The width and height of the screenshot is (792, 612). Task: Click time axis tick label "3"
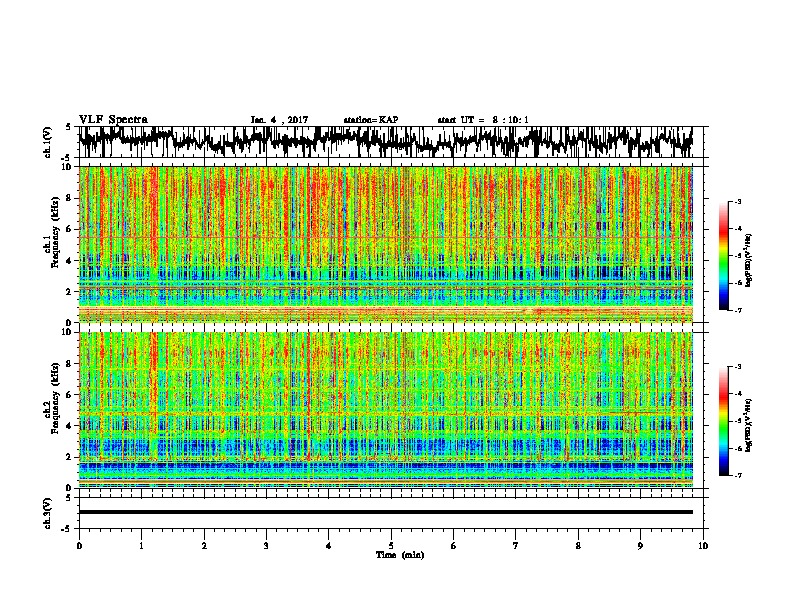click(266, 546)
